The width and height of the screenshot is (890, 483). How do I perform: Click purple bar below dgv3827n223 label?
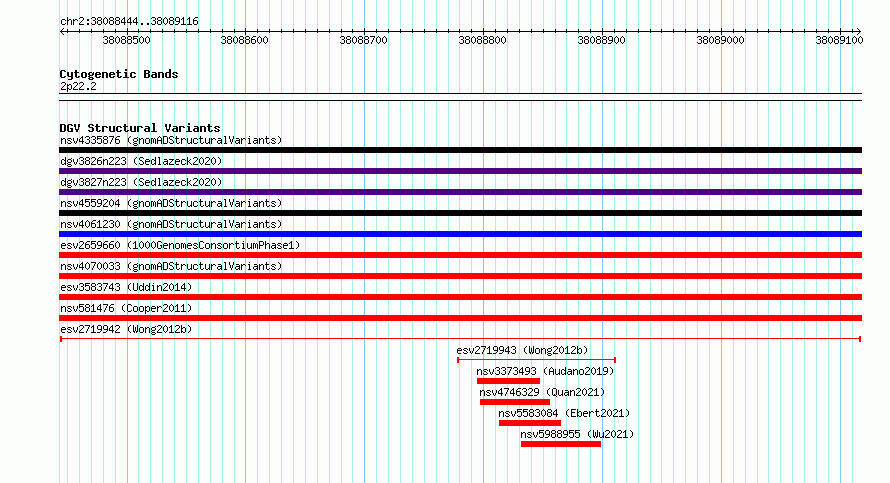tap(460, 192)
